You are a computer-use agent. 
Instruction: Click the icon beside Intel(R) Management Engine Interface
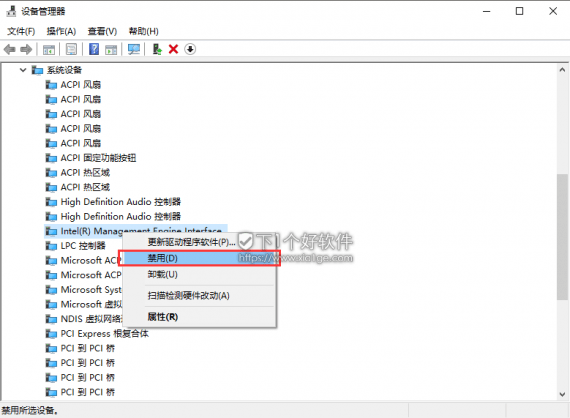[51, 231]
